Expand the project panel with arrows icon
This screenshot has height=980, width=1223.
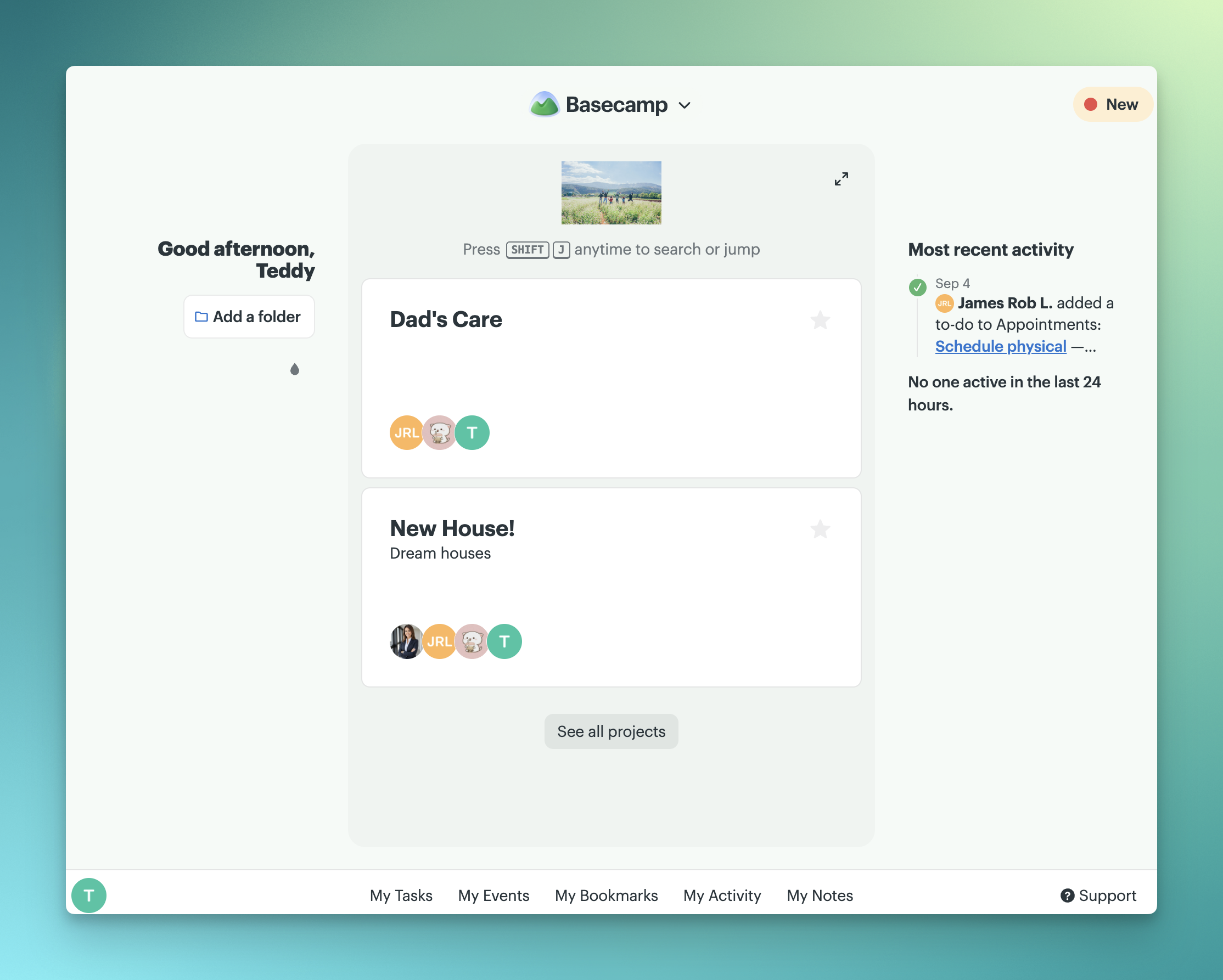pos(841,179)
